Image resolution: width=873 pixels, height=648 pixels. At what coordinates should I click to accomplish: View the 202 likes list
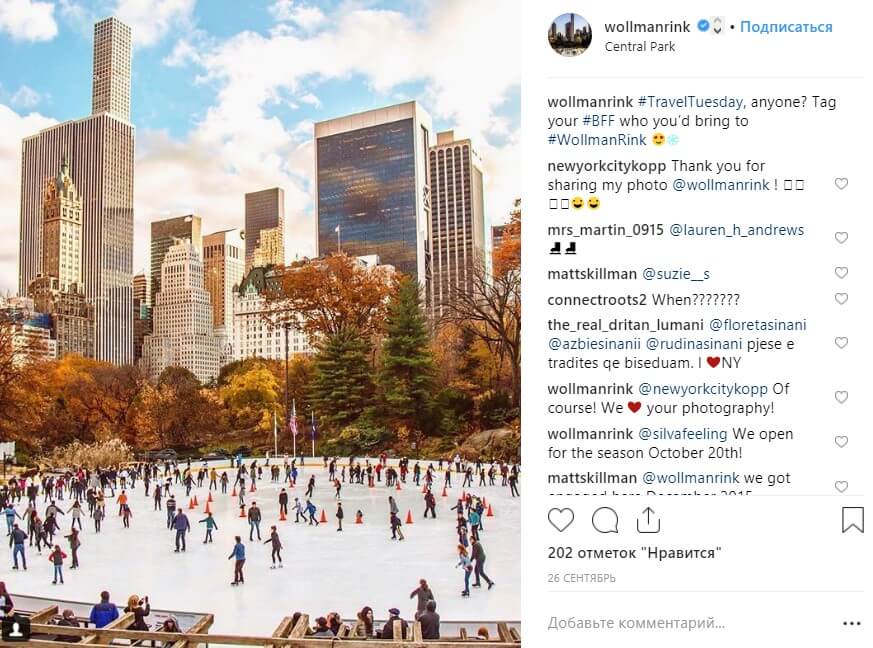click(x=635, y=553)
